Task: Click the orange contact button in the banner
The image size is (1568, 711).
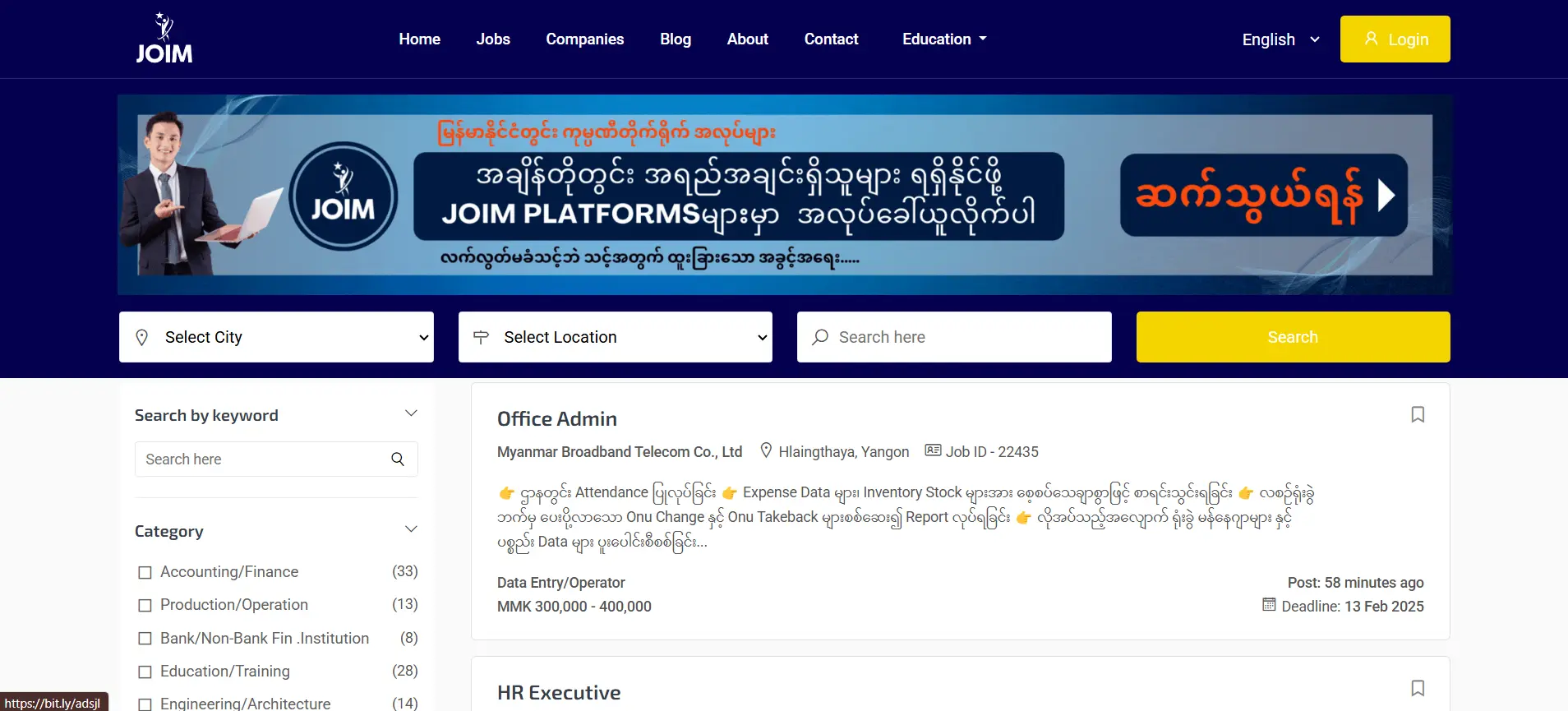Action: [1264, 195]
